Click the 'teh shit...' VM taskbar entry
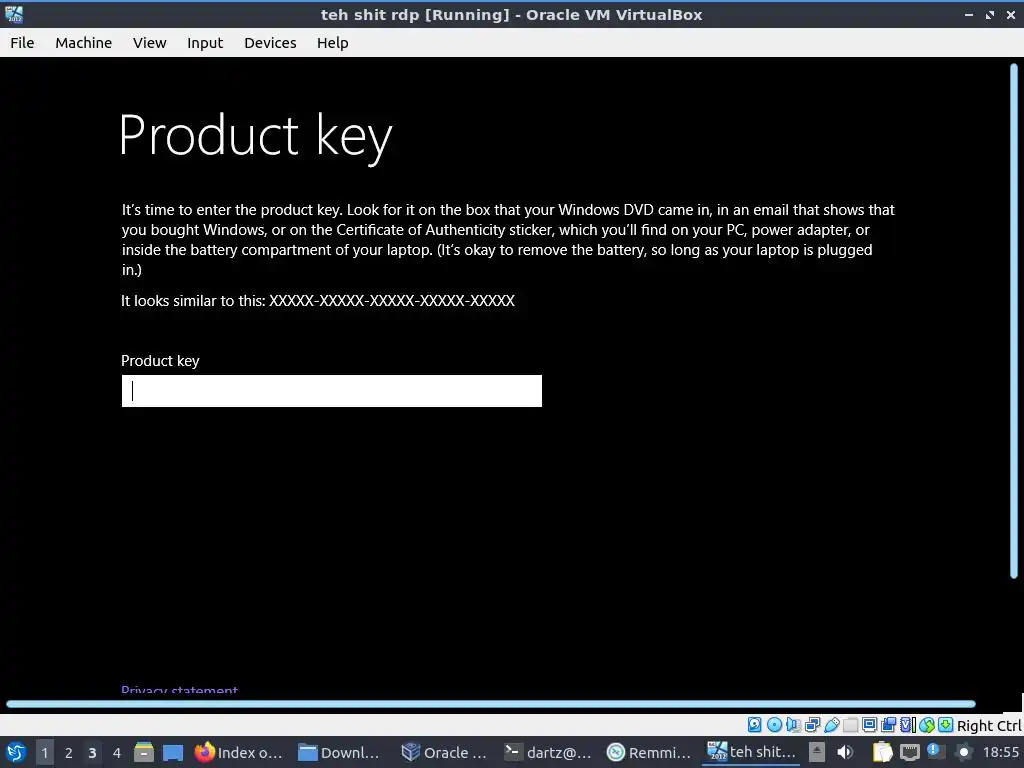Image resolution: width=1024 pixels, height=768 pixels. point(752,752)
